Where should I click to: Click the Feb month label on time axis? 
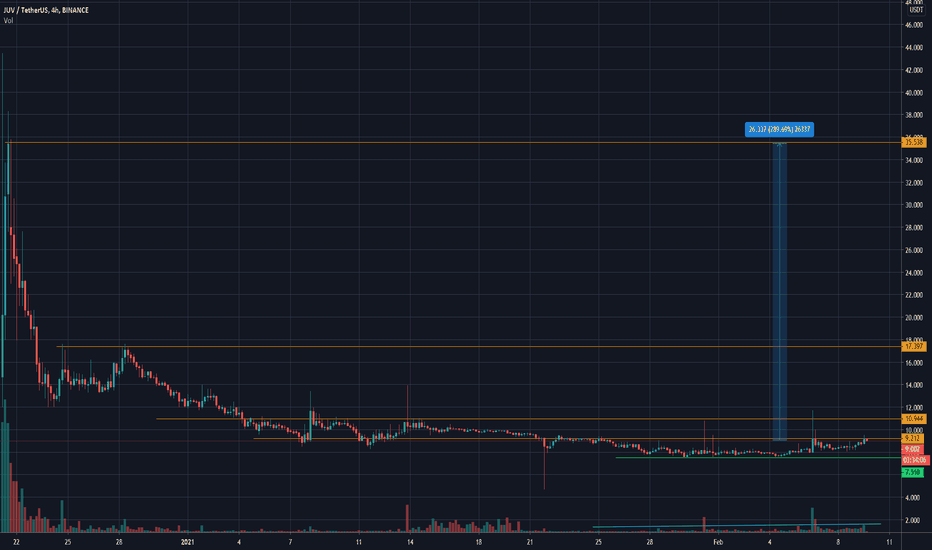click(x=718, y=542)
